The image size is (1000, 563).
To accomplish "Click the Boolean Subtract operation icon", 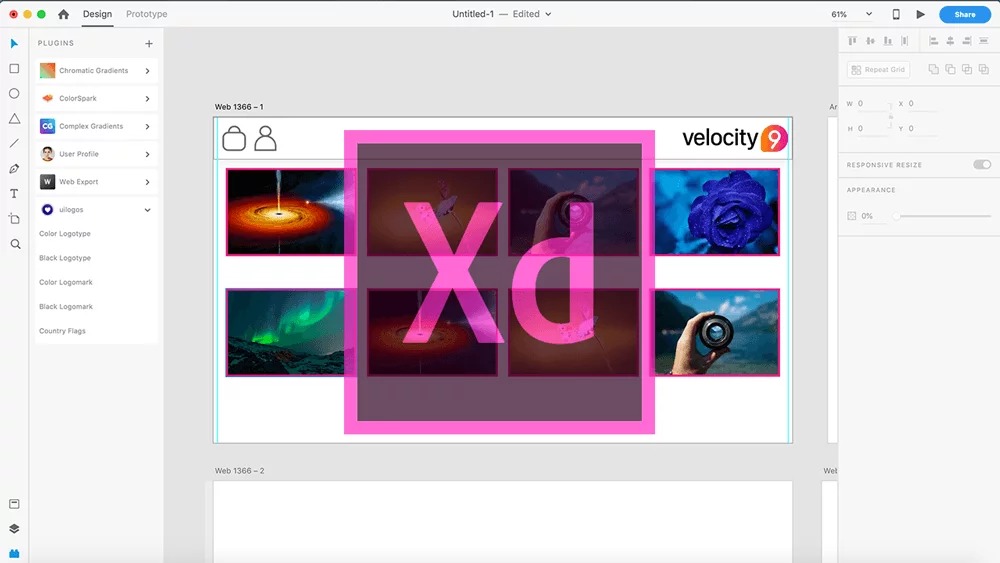I will (x=950, y=69).
